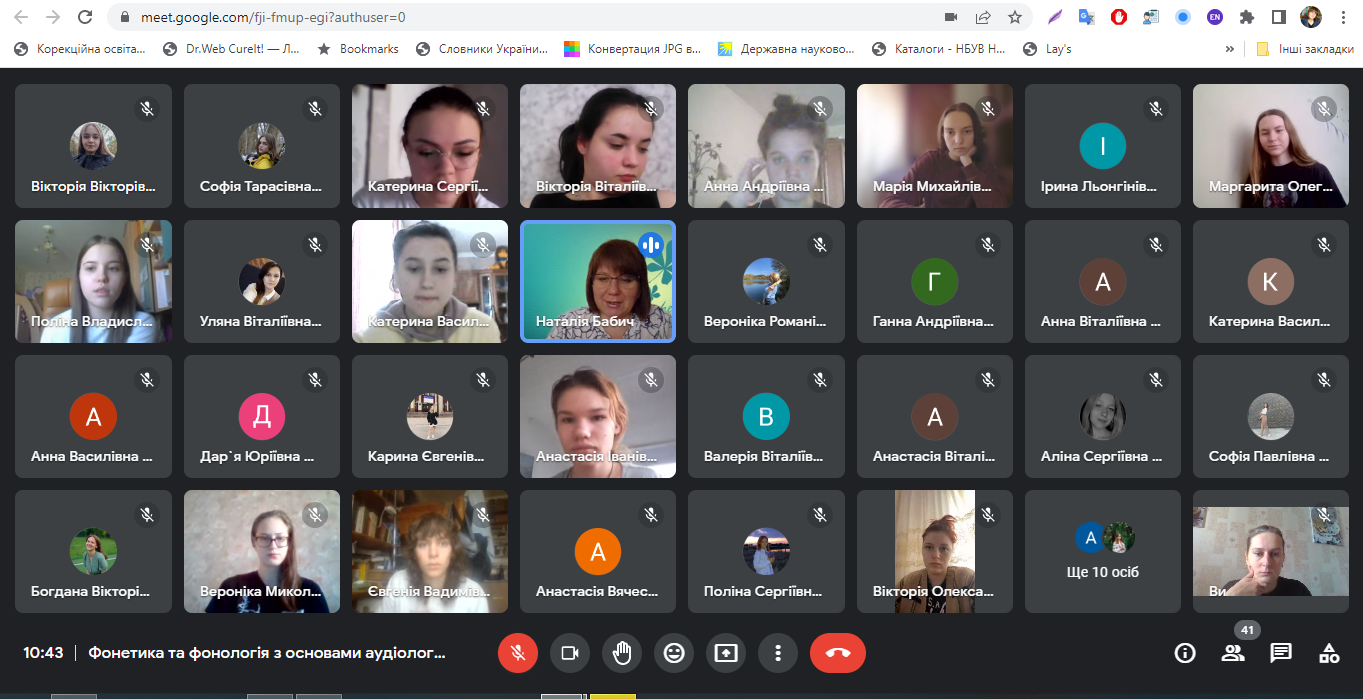Open the 'Інші закладки' bookmarks folder
Image resolution: width=1363 pixels, height=699 pixels.
(x=1305, y=48)
